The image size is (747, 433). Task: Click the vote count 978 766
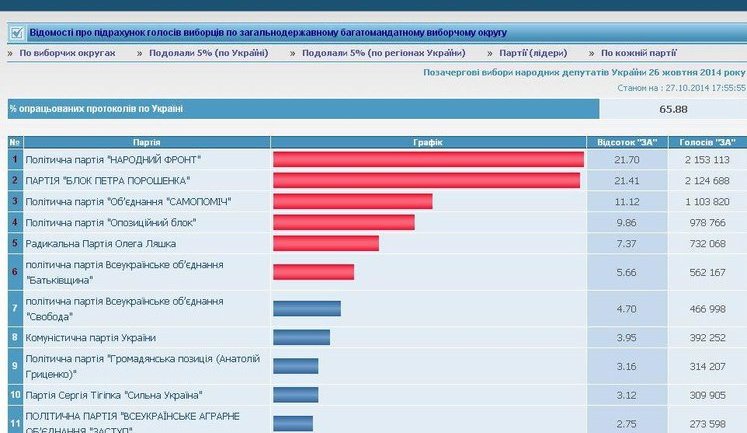[707, 223]
